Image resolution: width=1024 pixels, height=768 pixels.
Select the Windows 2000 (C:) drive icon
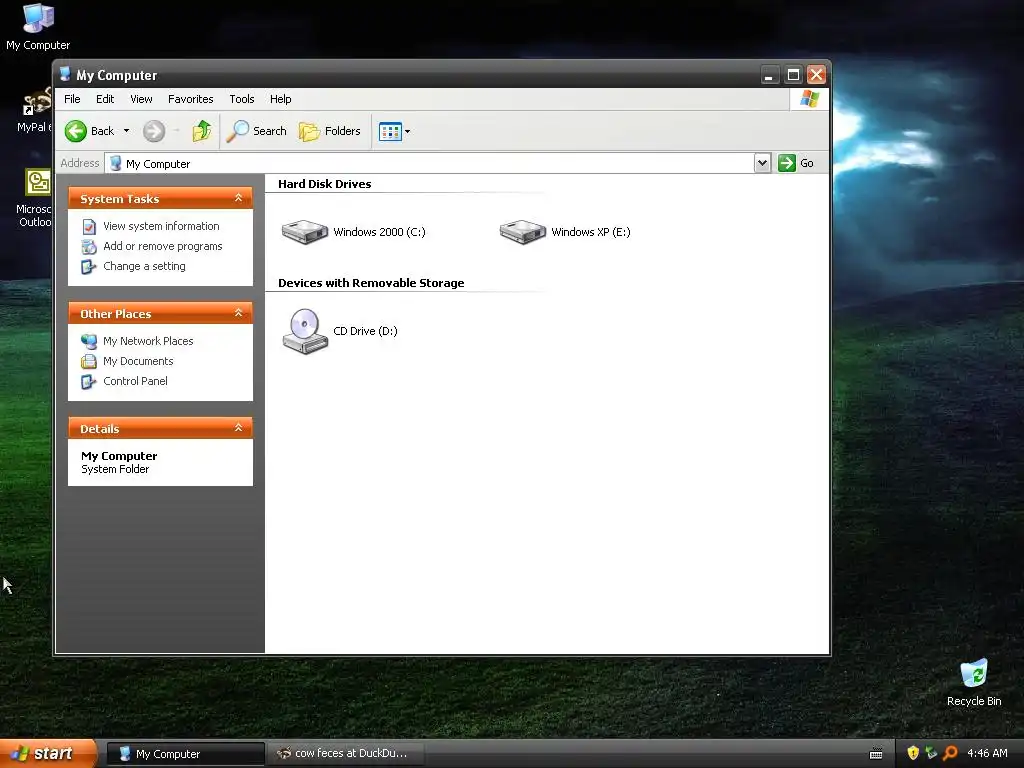(x=304, y=232)
